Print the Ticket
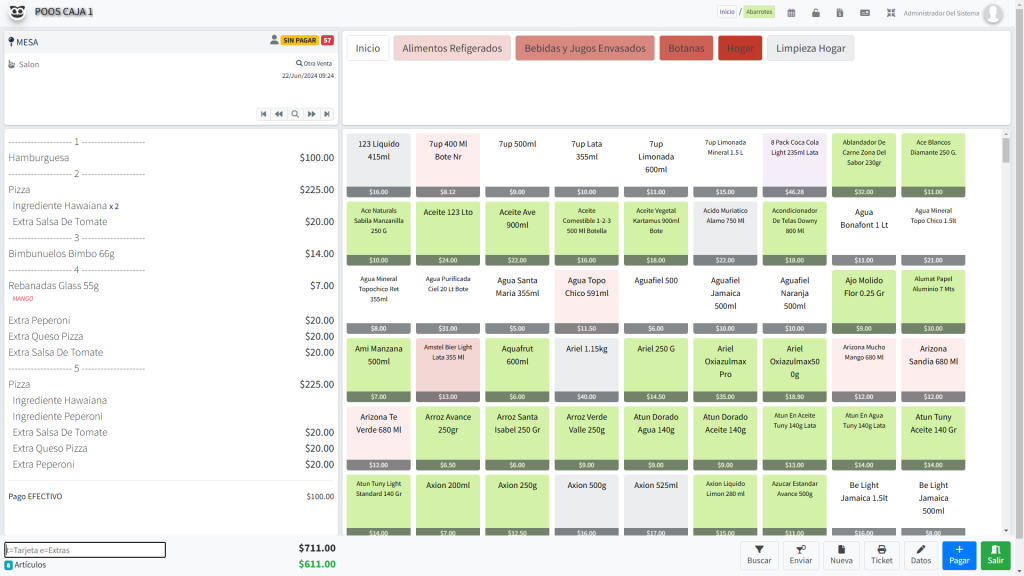Image resolution: width=1024 pixels, height=576 pixels. point(882,555)
